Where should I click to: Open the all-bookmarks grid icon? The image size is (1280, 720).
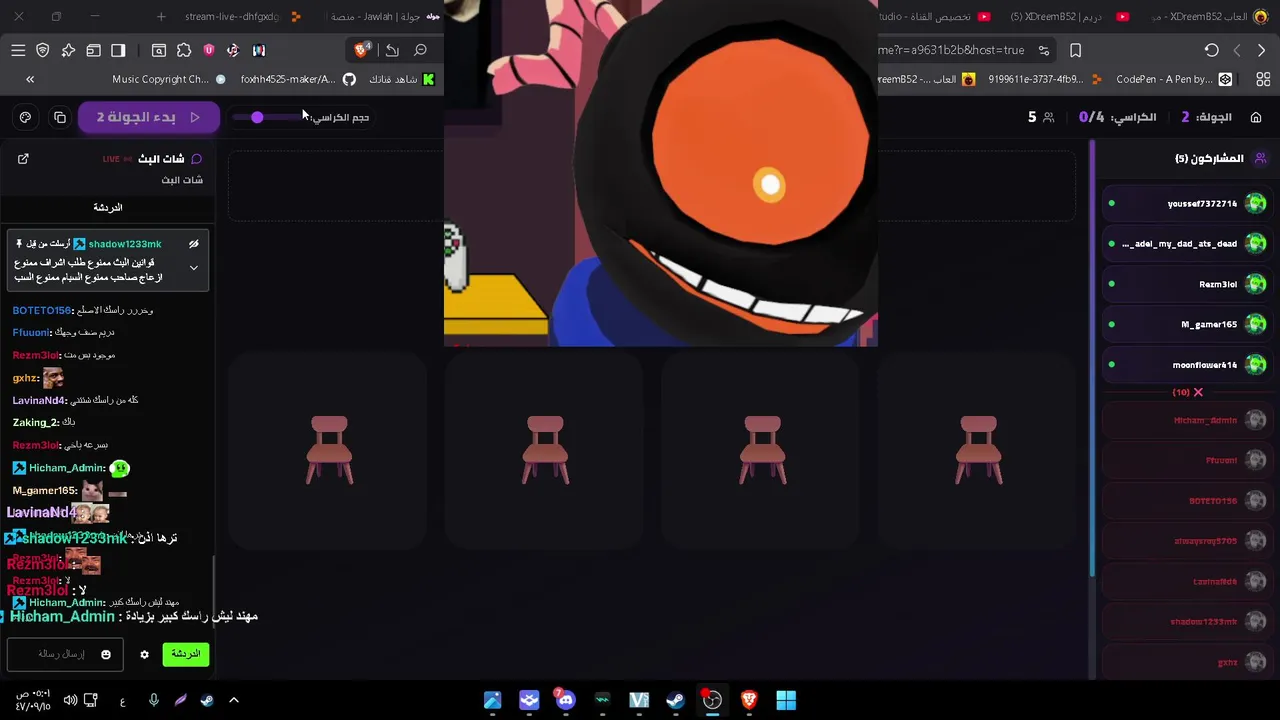coord(1263,79)
